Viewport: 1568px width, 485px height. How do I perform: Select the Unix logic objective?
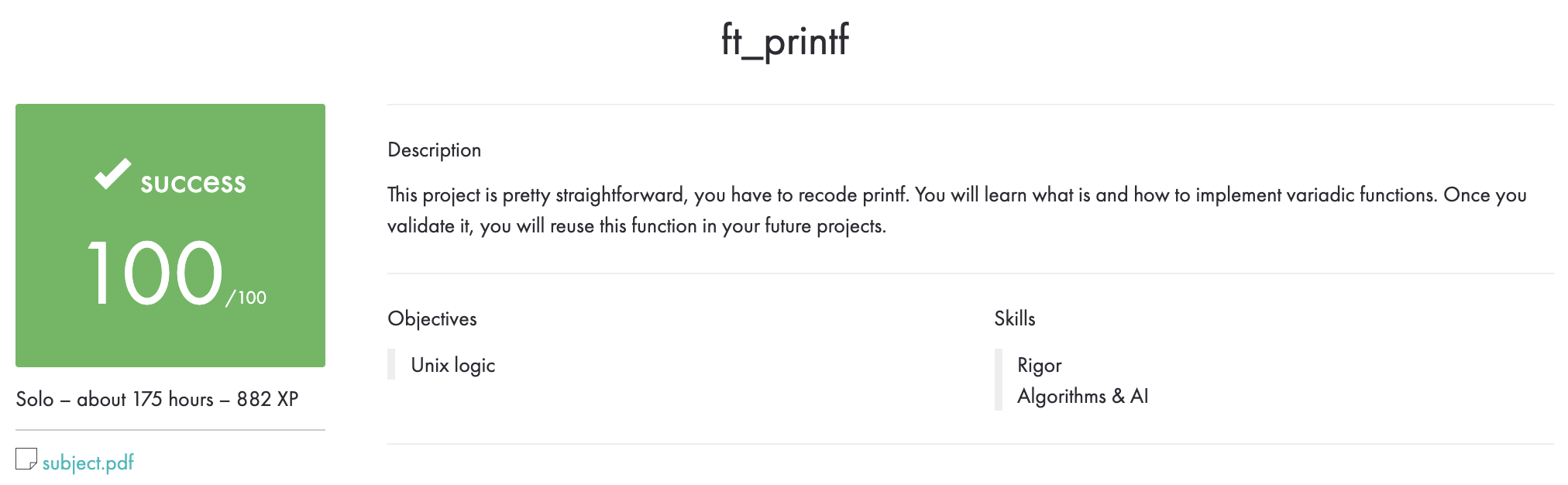[452, 365]
